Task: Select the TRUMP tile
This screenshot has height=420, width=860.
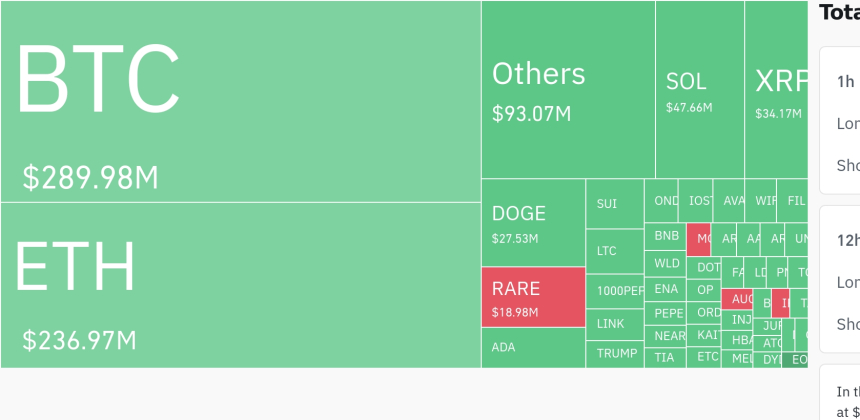Action: tap(615, 354)
